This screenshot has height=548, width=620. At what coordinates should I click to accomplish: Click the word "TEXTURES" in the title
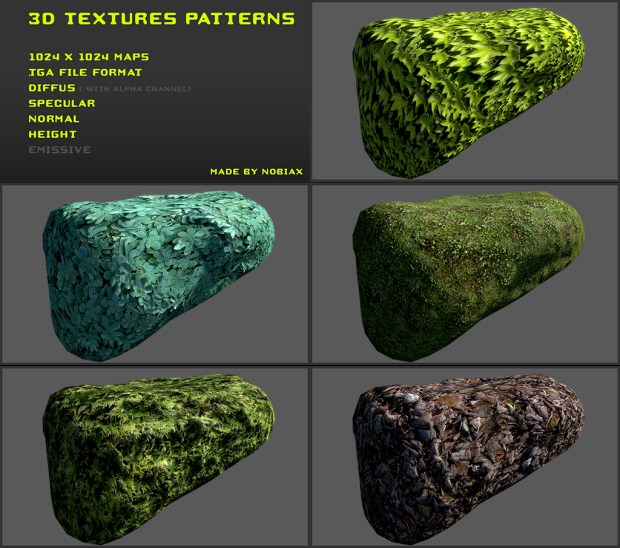[119, 19]
